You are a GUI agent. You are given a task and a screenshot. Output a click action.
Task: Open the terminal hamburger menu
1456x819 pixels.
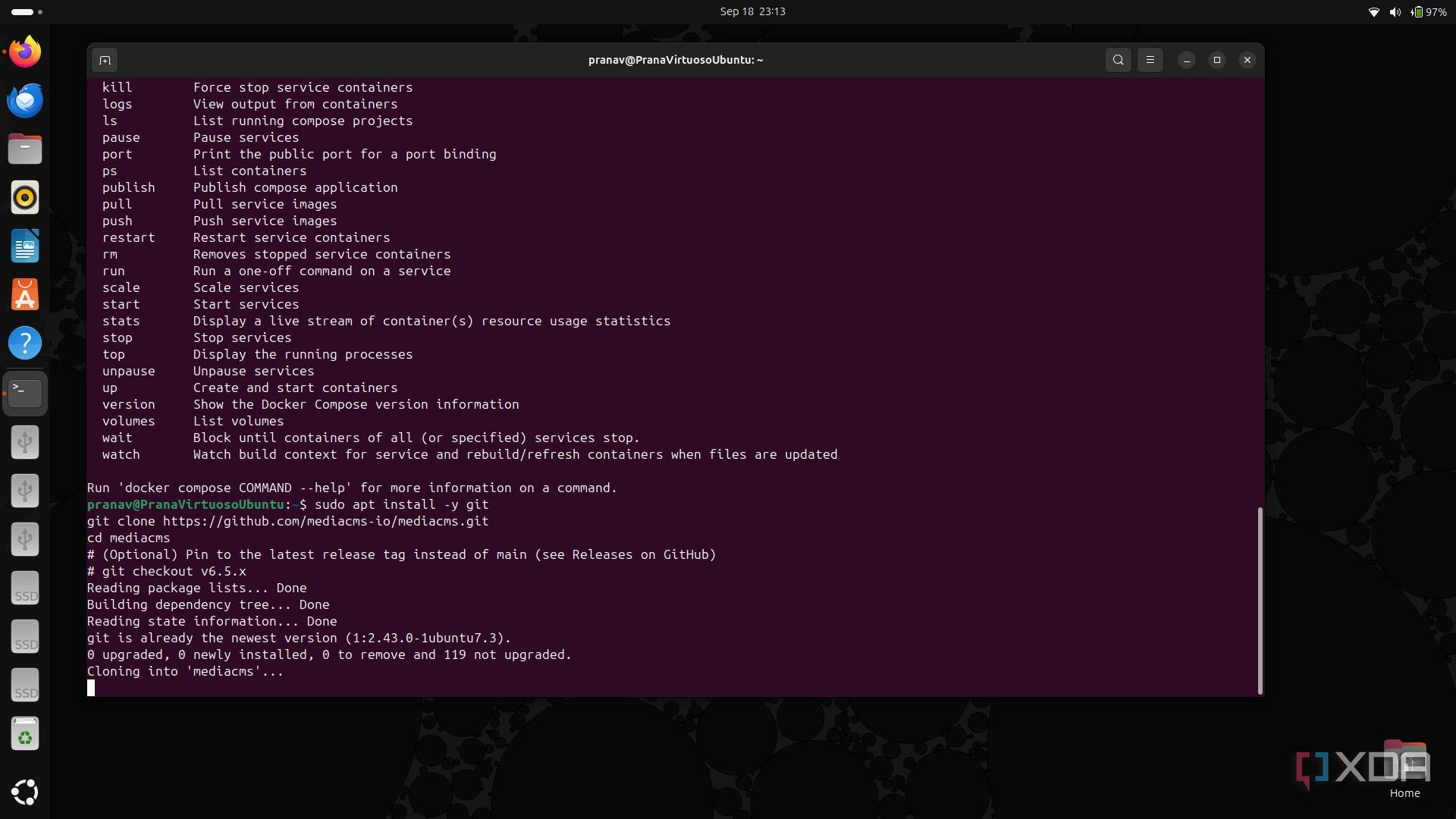pos(1150,60)
